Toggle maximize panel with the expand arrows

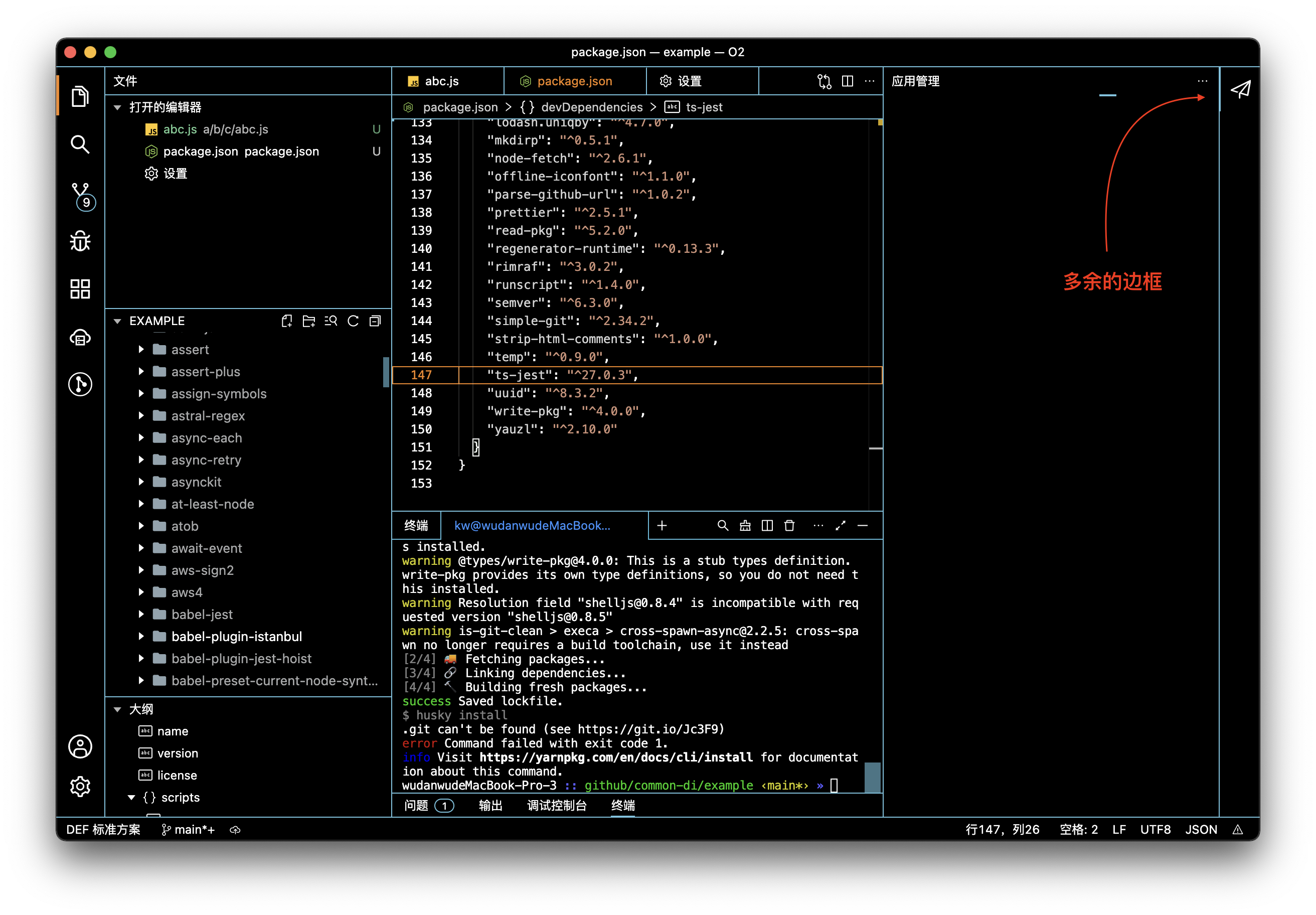840,526
